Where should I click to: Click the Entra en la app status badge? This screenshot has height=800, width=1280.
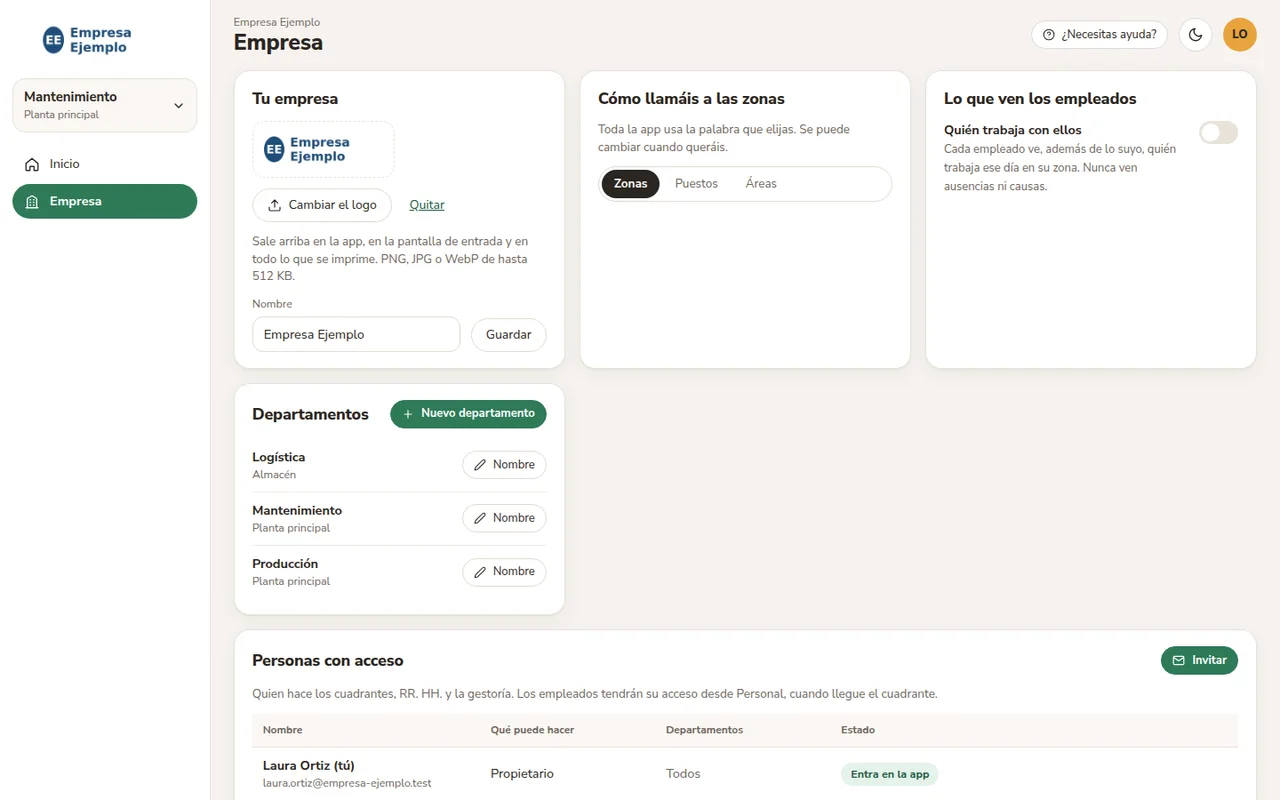[x=890, y=774]
